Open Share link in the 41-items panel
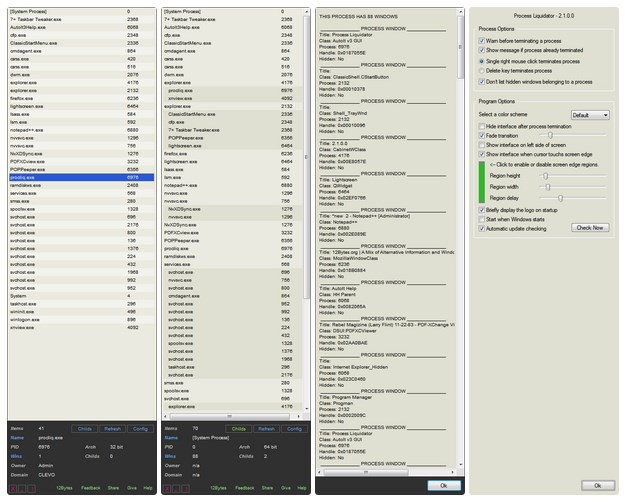The height and width of the screenshot is (502, 628). pyautogui.click(x=113, y=488)
